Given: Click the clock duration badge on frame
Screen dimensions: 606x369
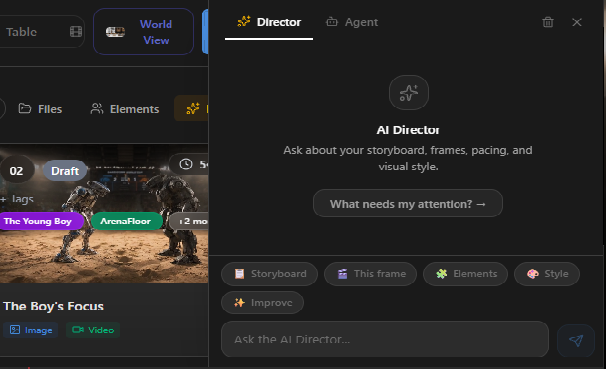Looking at the screenshot, I should pyautogui.click(x=189, y=164).
